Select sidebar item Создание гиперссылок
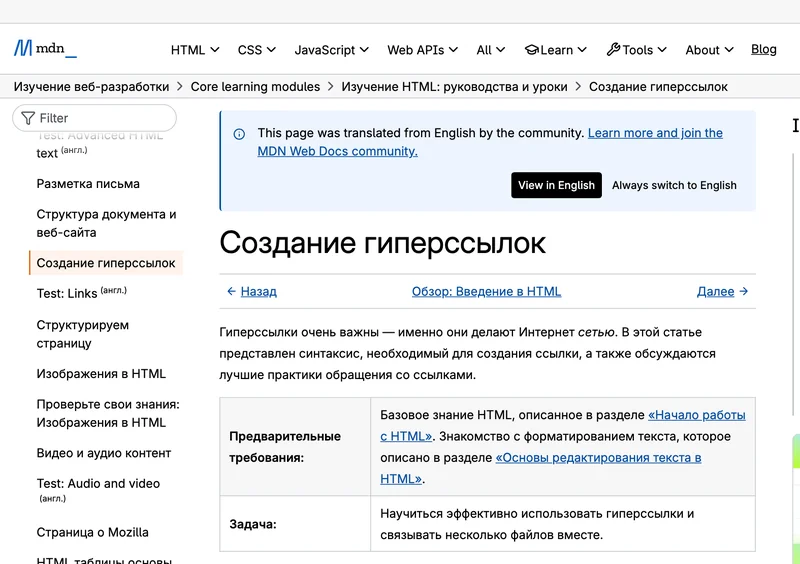The width and height of the screenshot is (800, 564). coord(106,263)
